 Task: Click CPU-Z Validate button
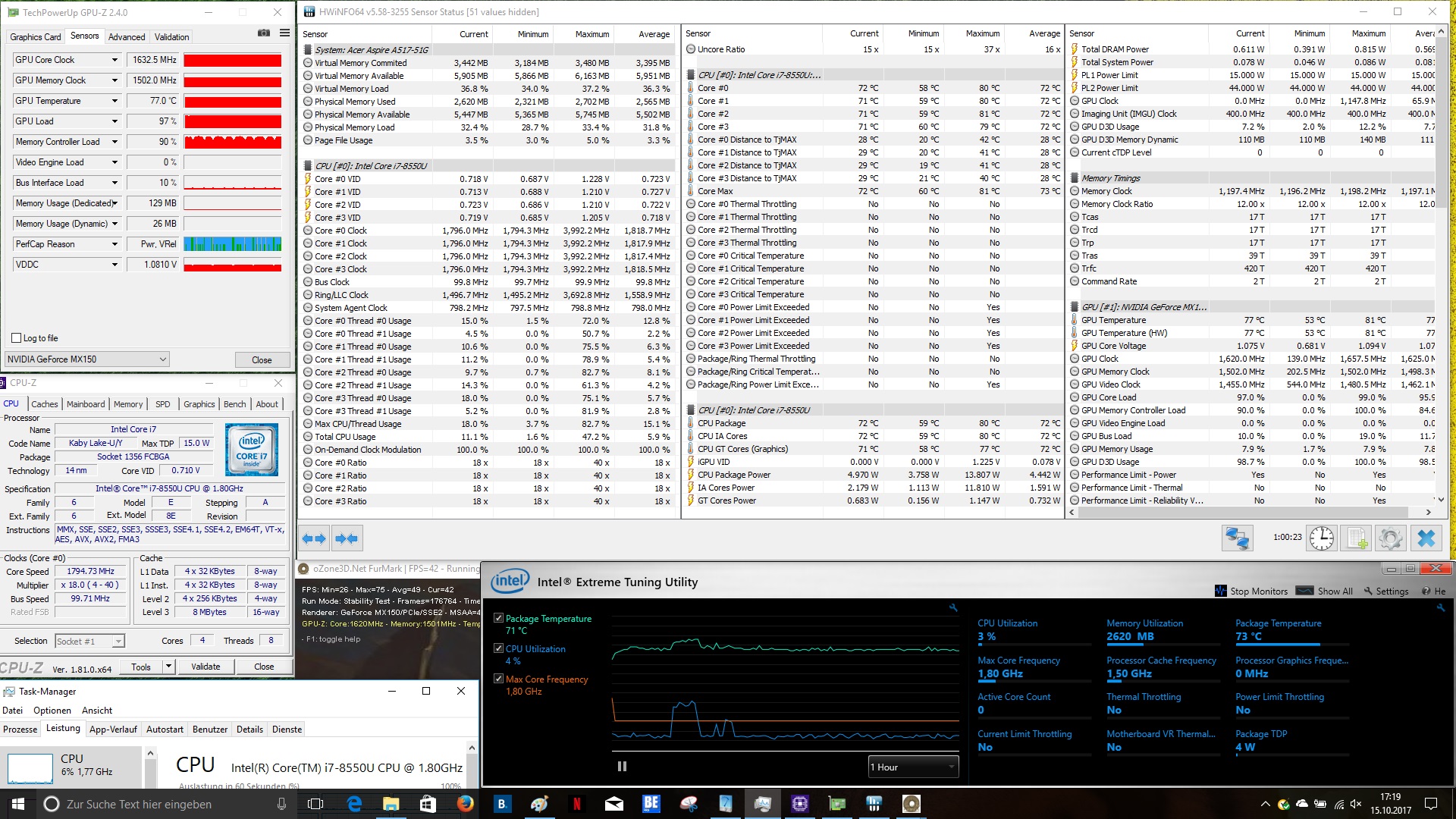(206, 667)
